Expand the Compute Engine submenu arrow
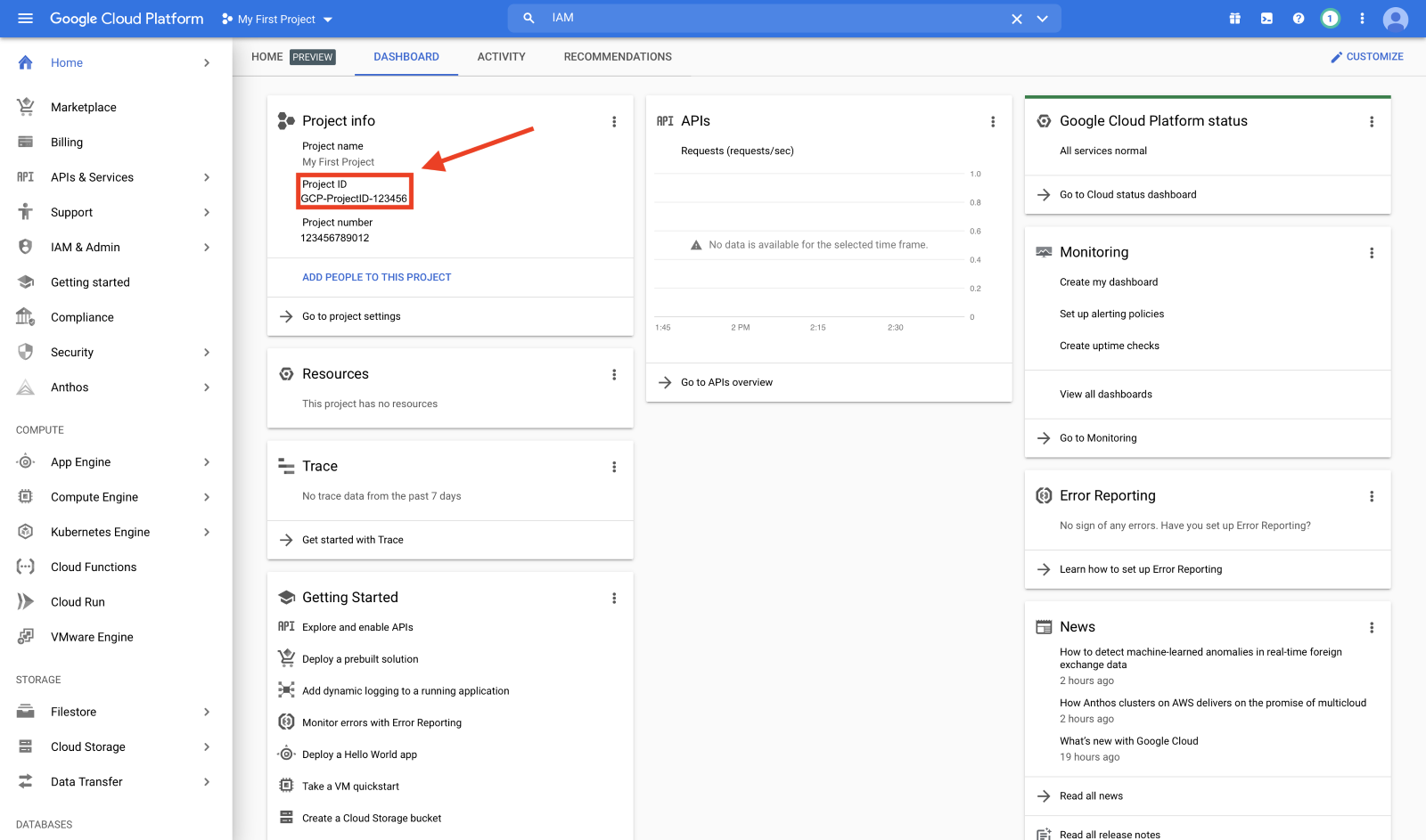1426x840 pixels. point(207,497)
